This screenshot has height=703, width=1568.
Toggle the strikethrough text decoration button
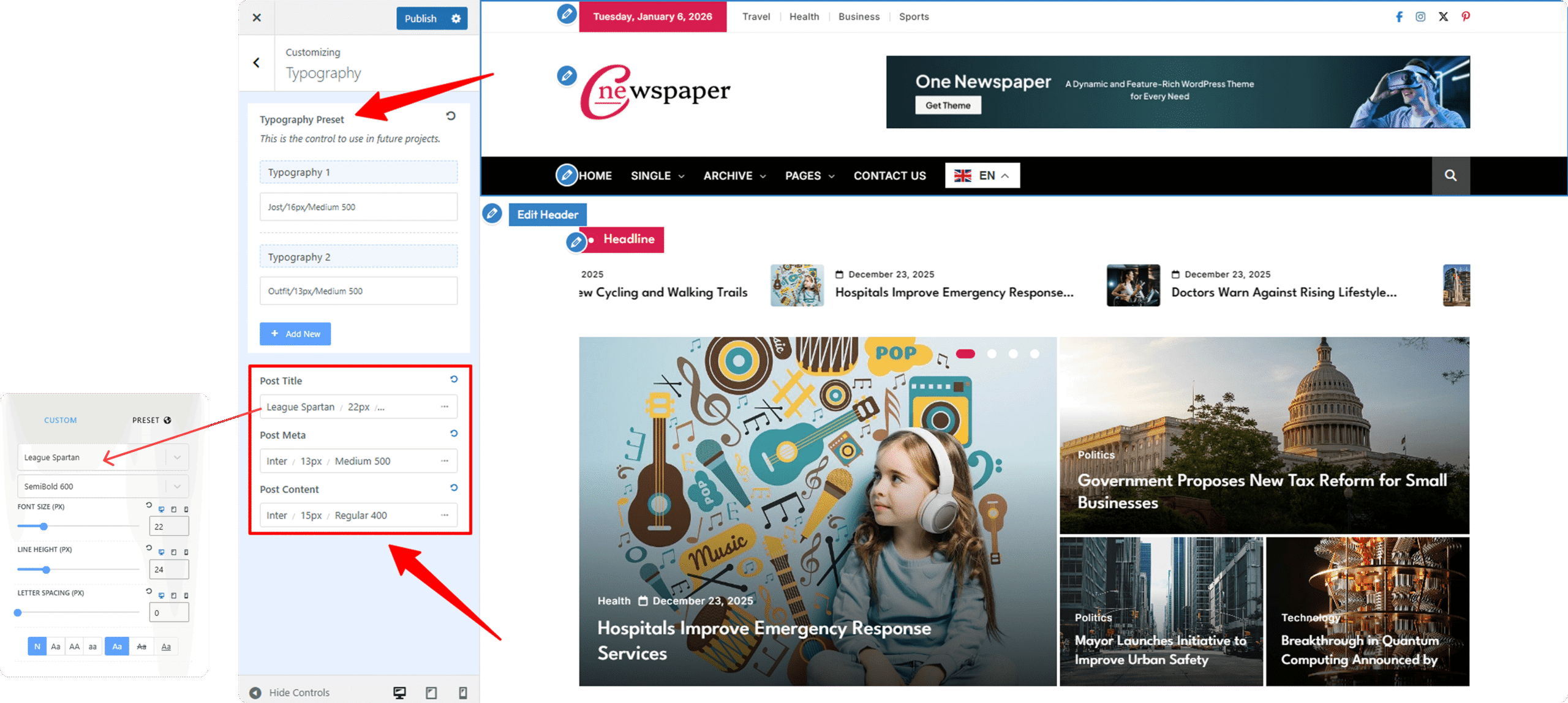click(141, 646)
